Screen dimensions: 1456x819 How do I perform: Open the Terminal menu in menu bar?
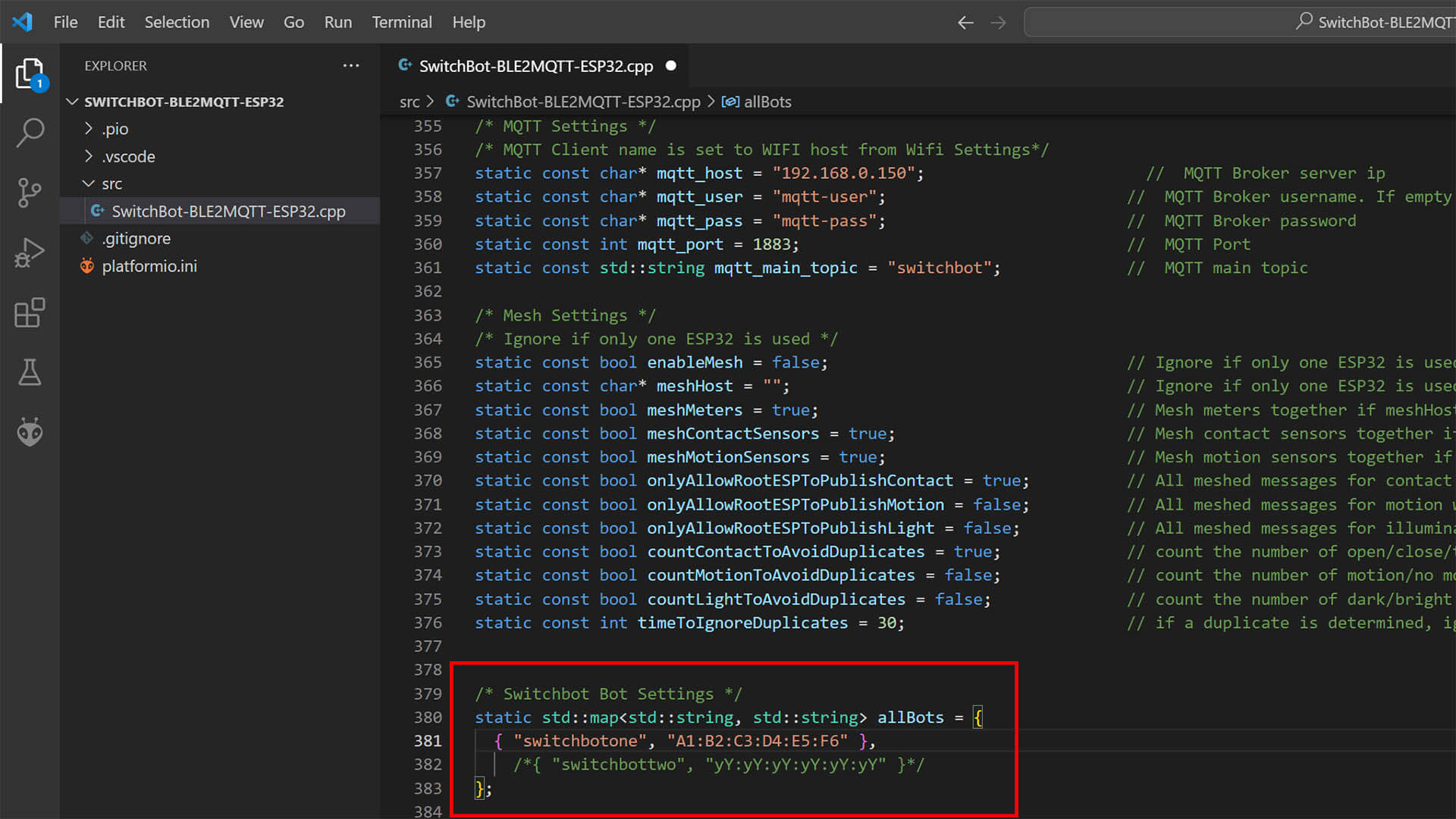tap(401, 21)
